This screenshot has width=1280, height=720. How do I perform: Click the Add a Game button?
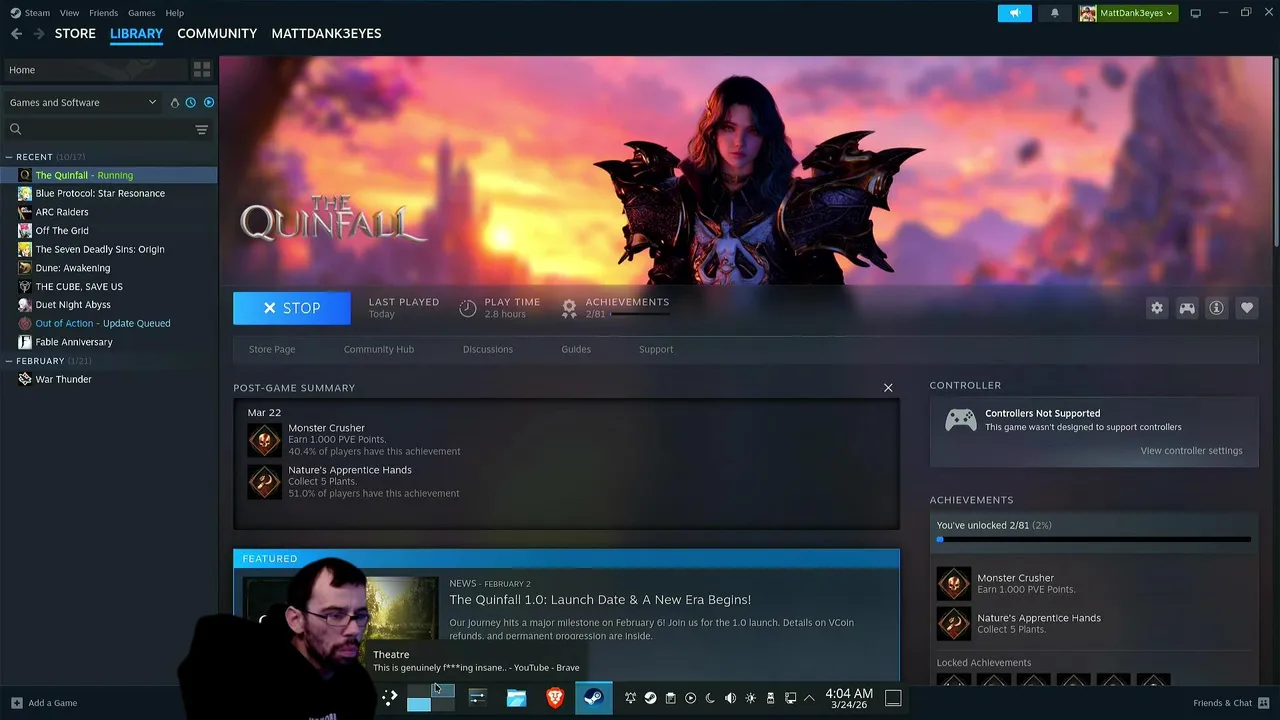(x=44, y=703)
